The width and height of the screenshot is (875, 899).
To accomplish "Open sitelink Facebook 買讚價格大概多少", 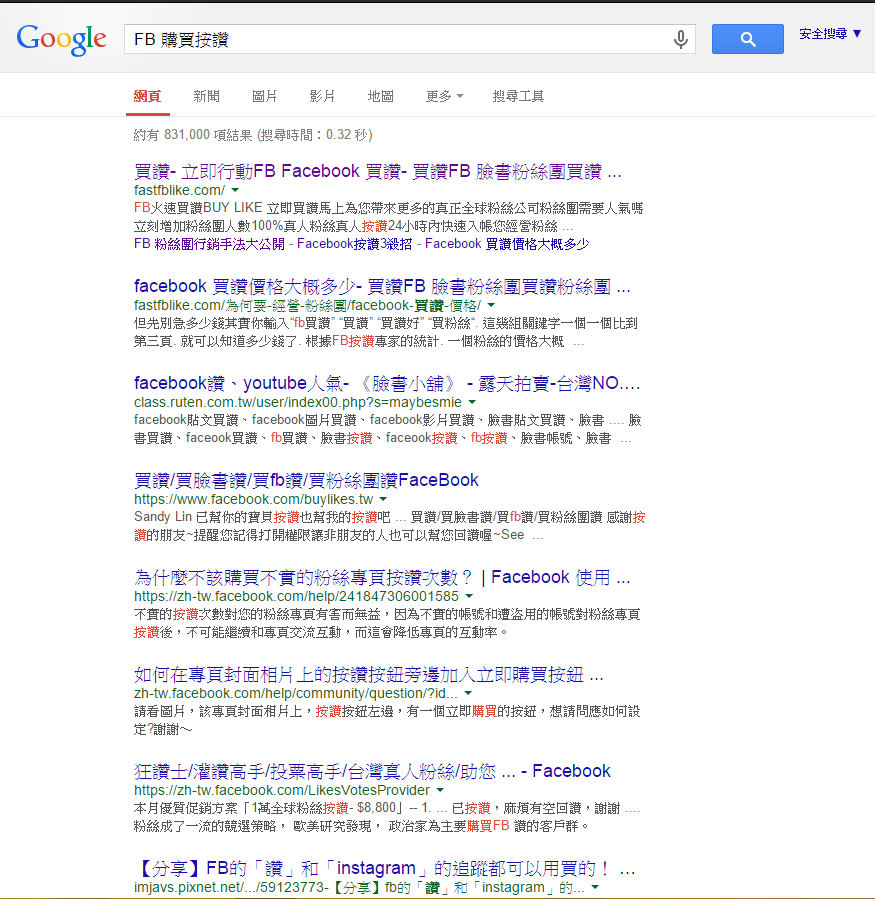I will tap(507, 244).
